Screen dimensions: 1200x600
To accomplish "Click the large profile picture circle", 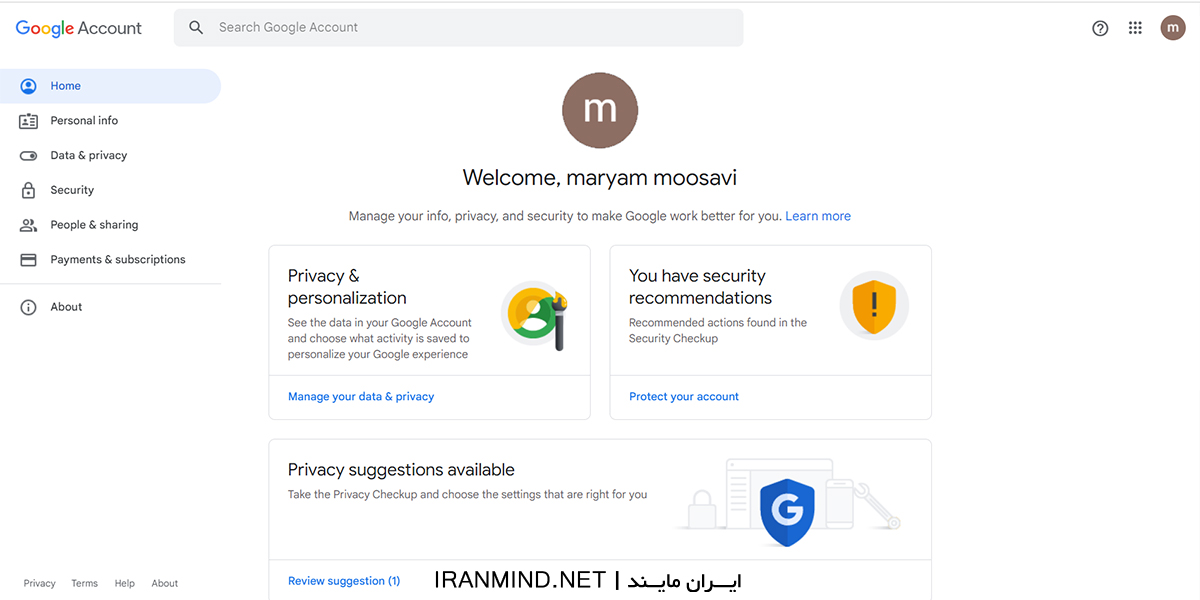I will coord(600,110).
